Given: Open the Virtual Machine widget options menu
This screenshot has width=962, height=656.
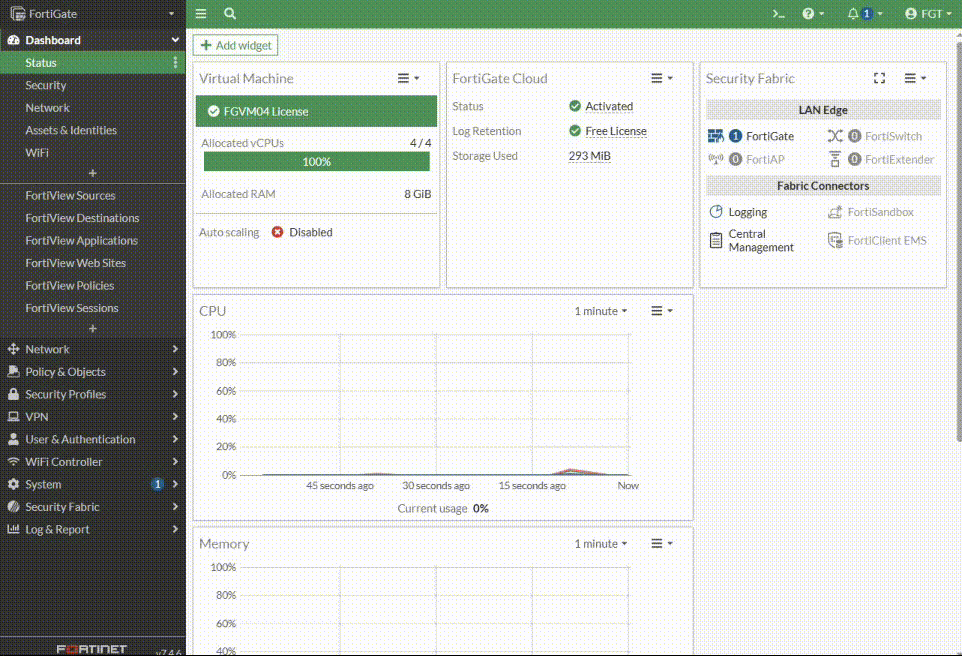Looking at the screenshot, I should click(x=408, y=78).
